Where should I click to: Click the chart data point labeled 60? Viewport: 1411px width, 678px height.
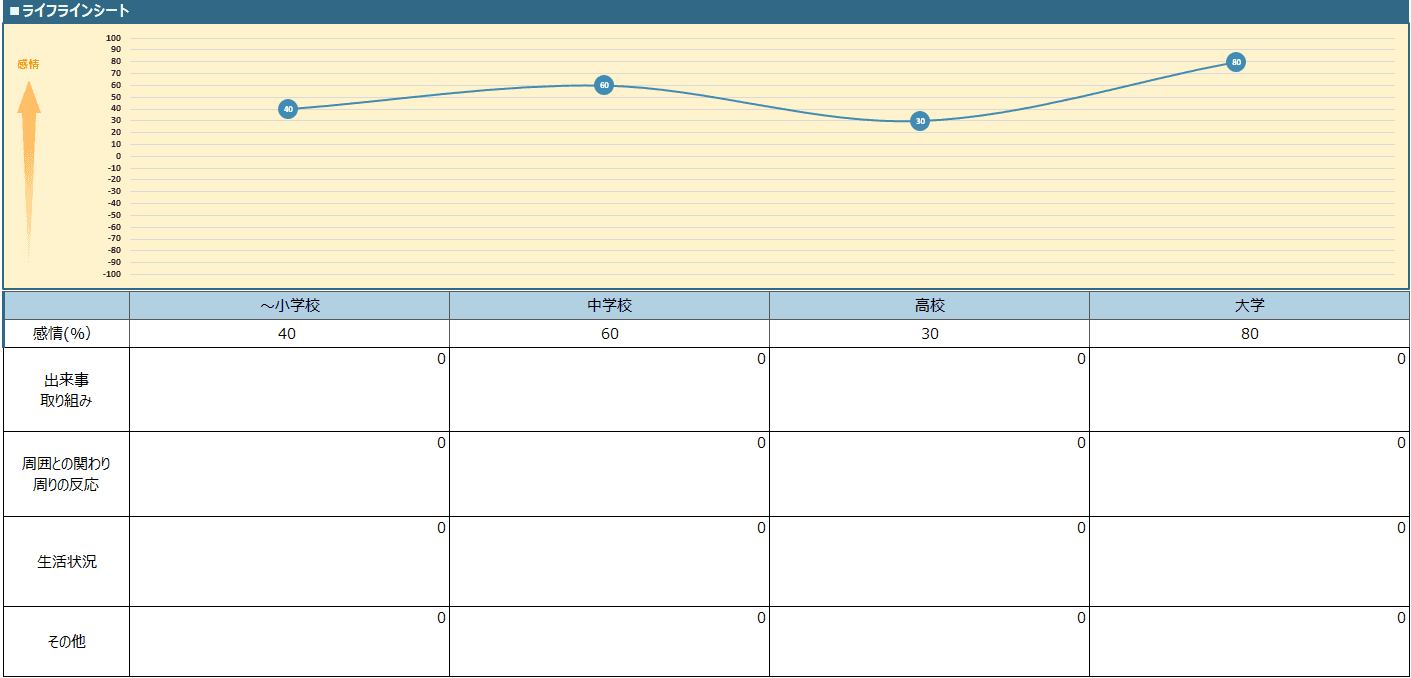[x=604, y=85]
